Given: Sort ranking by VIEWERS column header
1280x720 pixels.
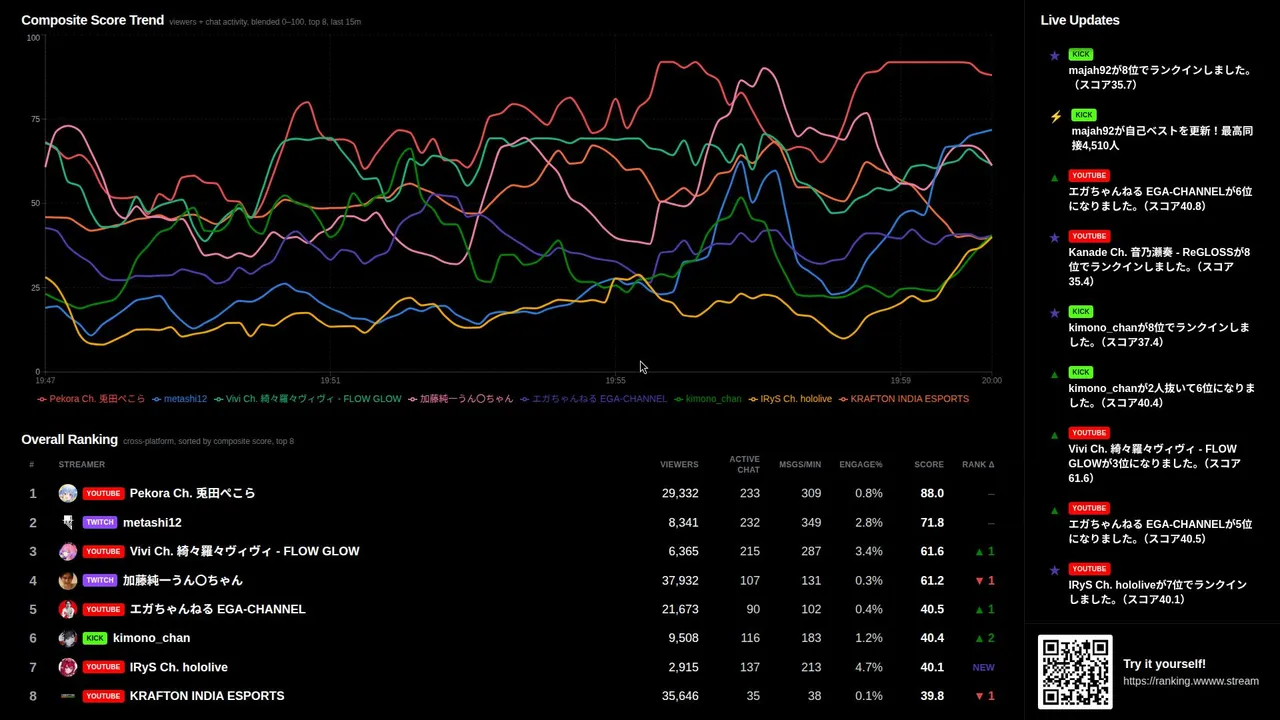Looking at the screenshot, I should (679, 464).
